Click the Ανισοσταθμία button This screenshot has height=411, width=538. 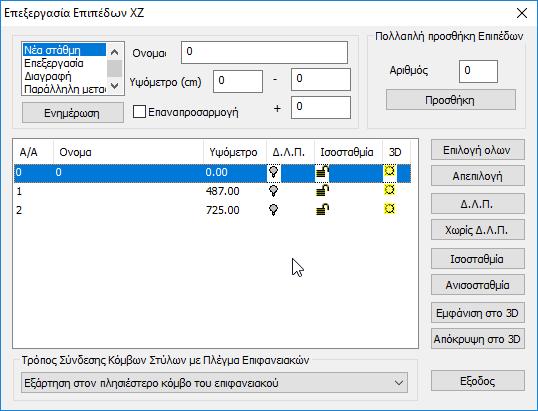click(478, 285)
